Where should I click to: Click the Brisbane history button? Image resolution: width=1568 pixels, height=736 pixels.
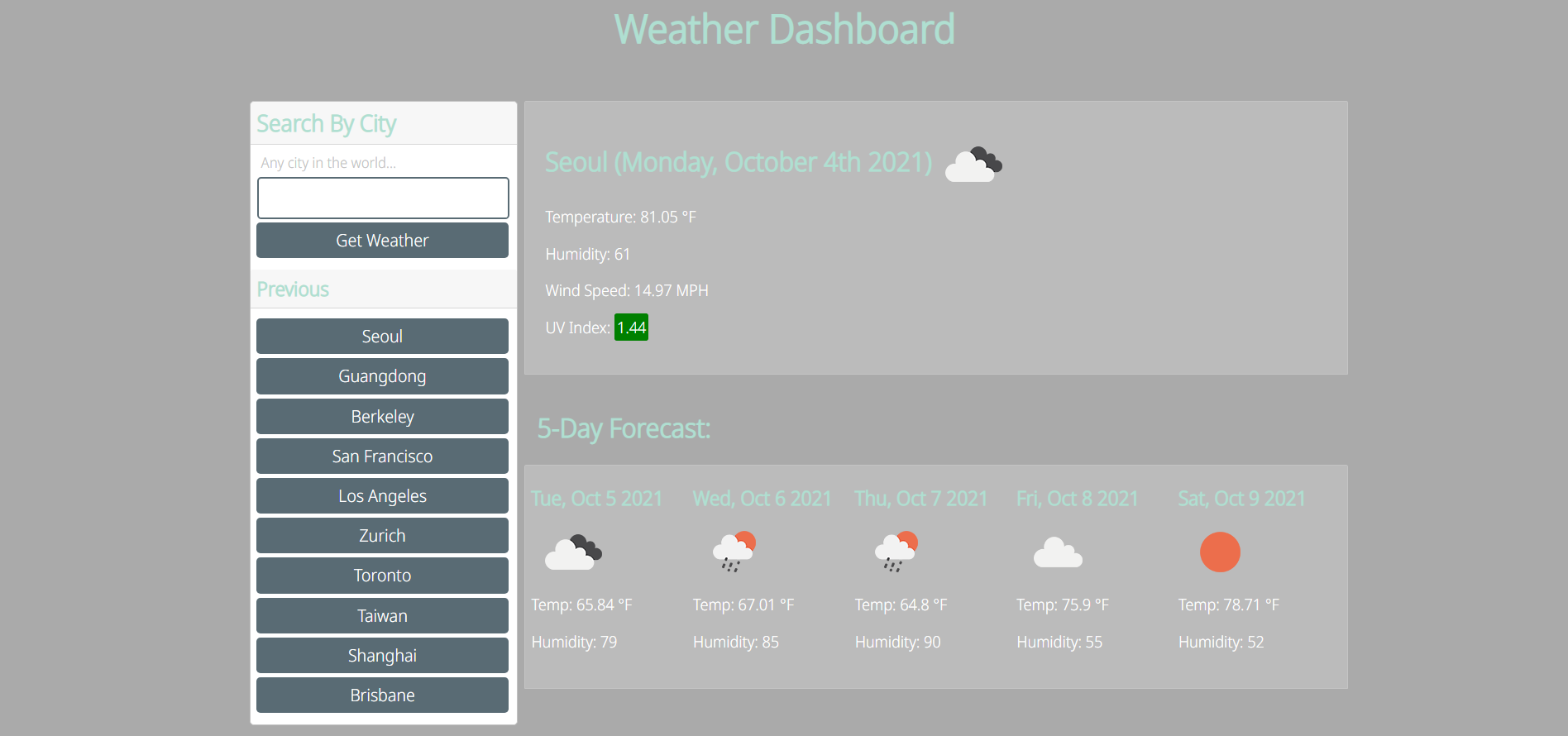383,695
